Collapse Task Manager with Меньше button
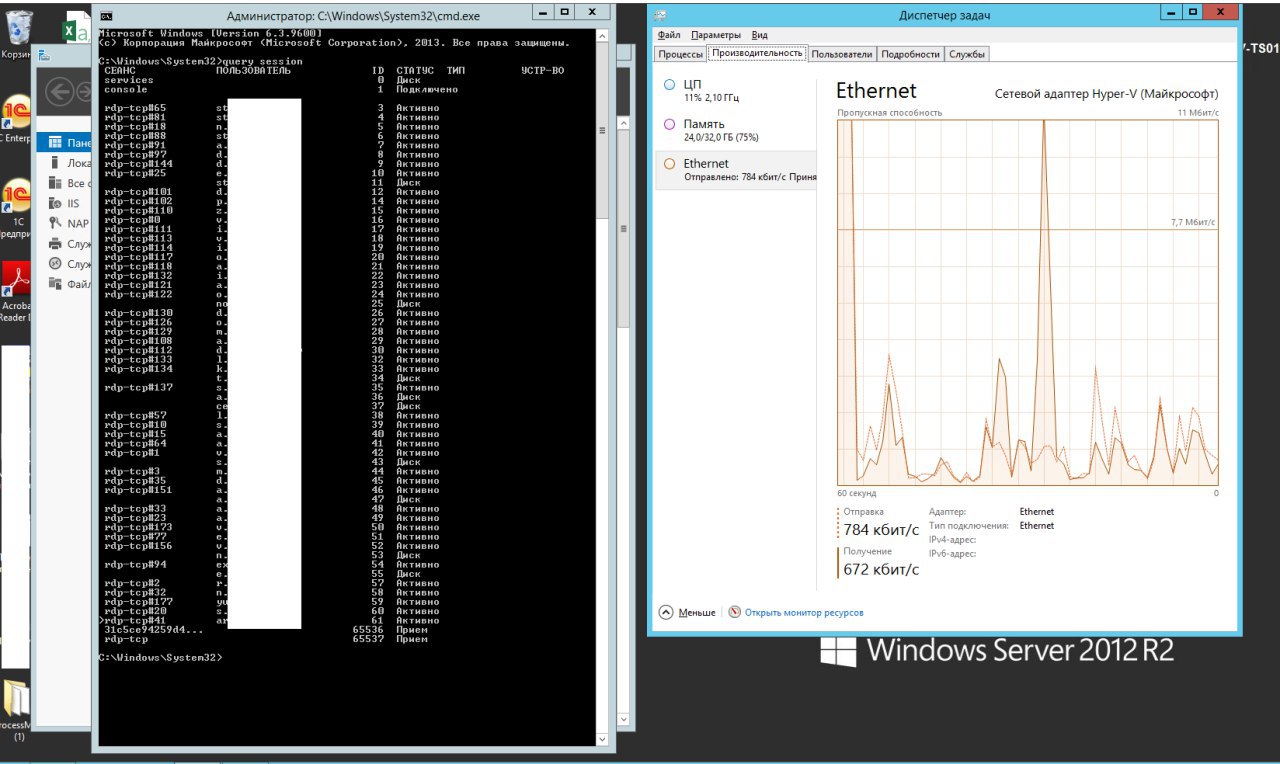 (x=687, y=612)
